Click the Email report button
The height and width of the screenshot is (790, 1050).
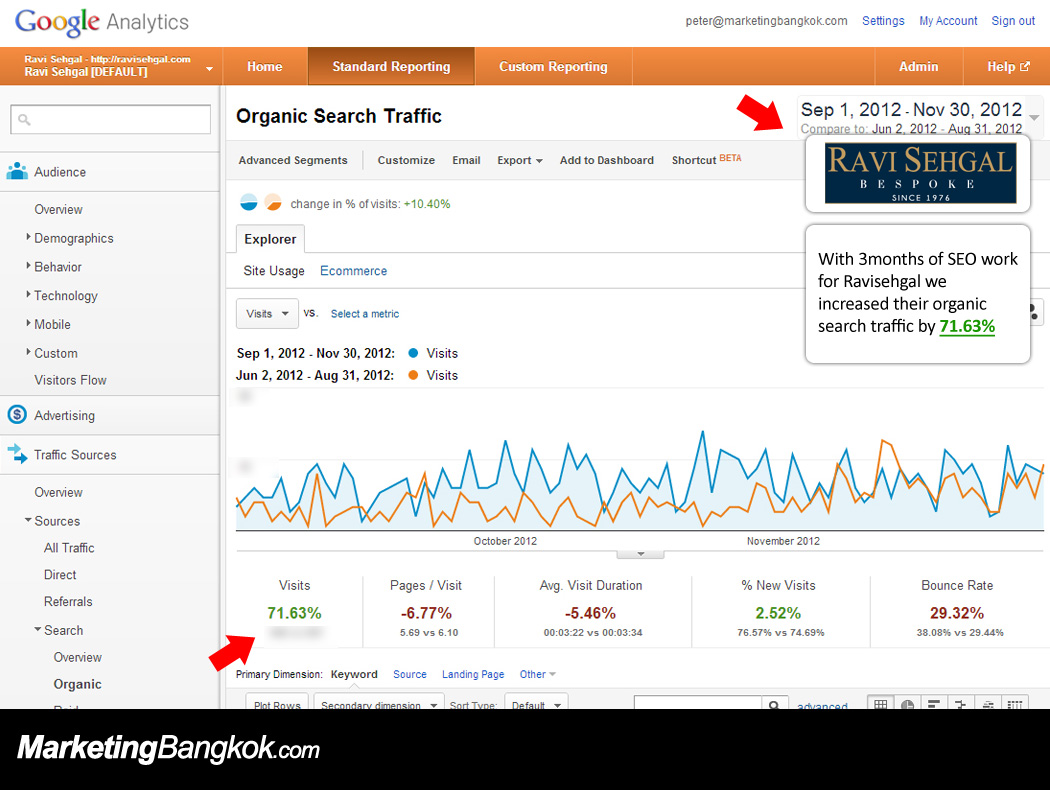coord(466,160)
